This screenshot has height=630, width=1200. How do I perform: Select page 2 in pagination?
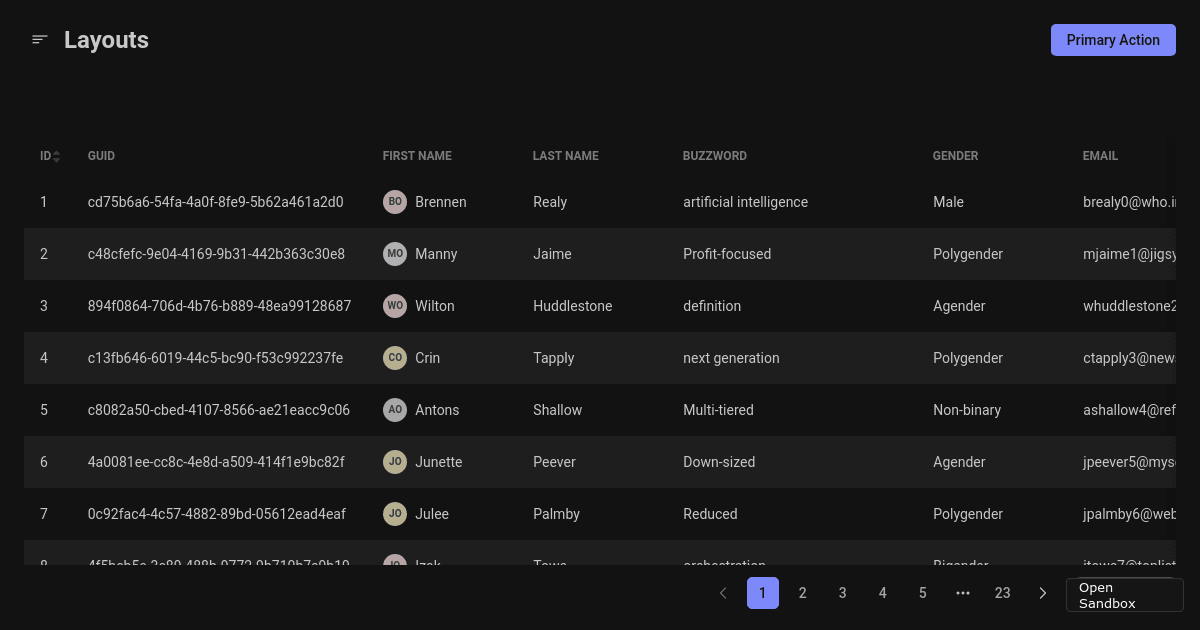coord(802,592)
